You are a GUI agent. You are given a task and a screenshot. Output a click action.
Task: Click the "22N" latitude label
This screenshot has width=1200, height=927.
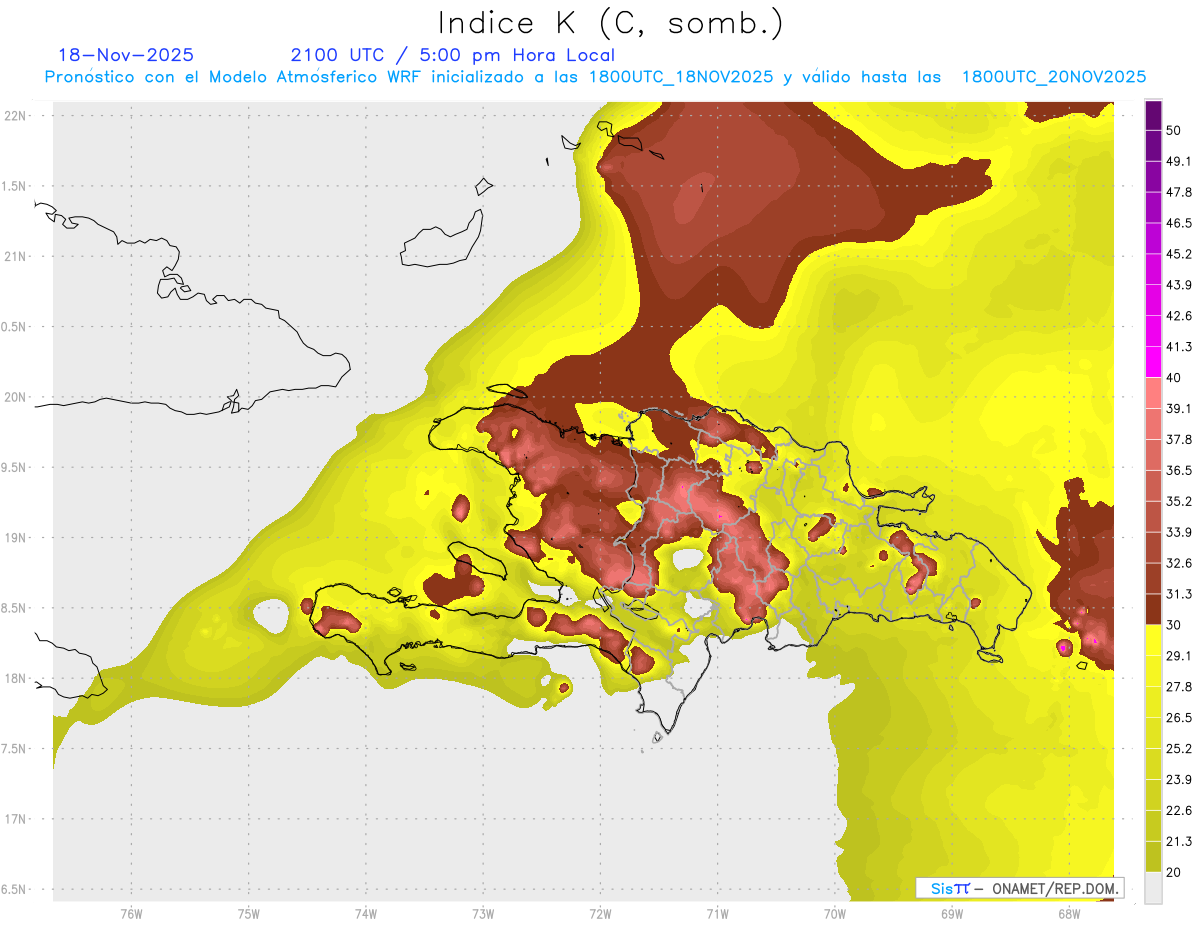click(15, 116)
